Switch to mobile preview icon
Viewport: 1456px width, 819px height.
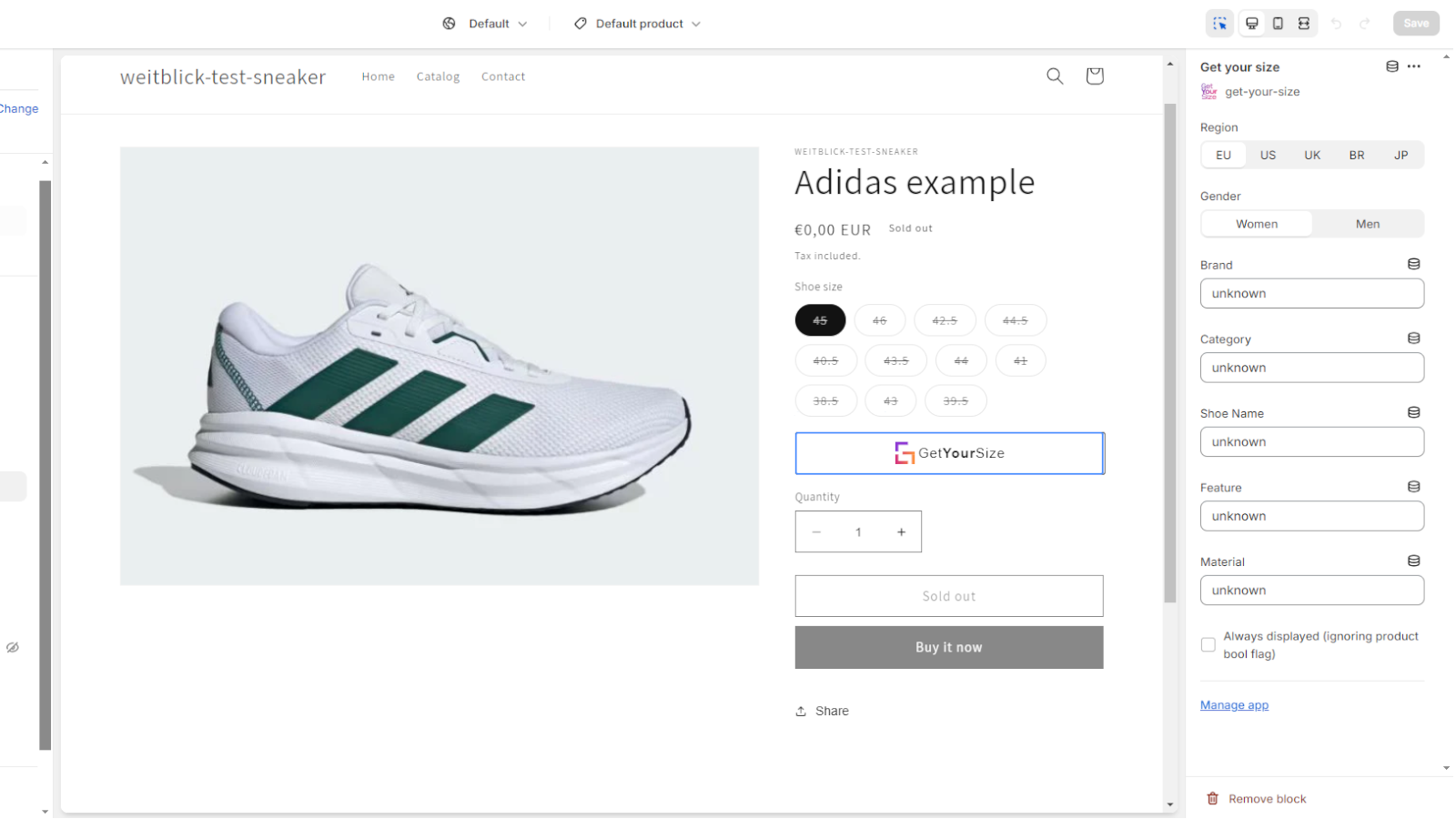[1278, 24]
